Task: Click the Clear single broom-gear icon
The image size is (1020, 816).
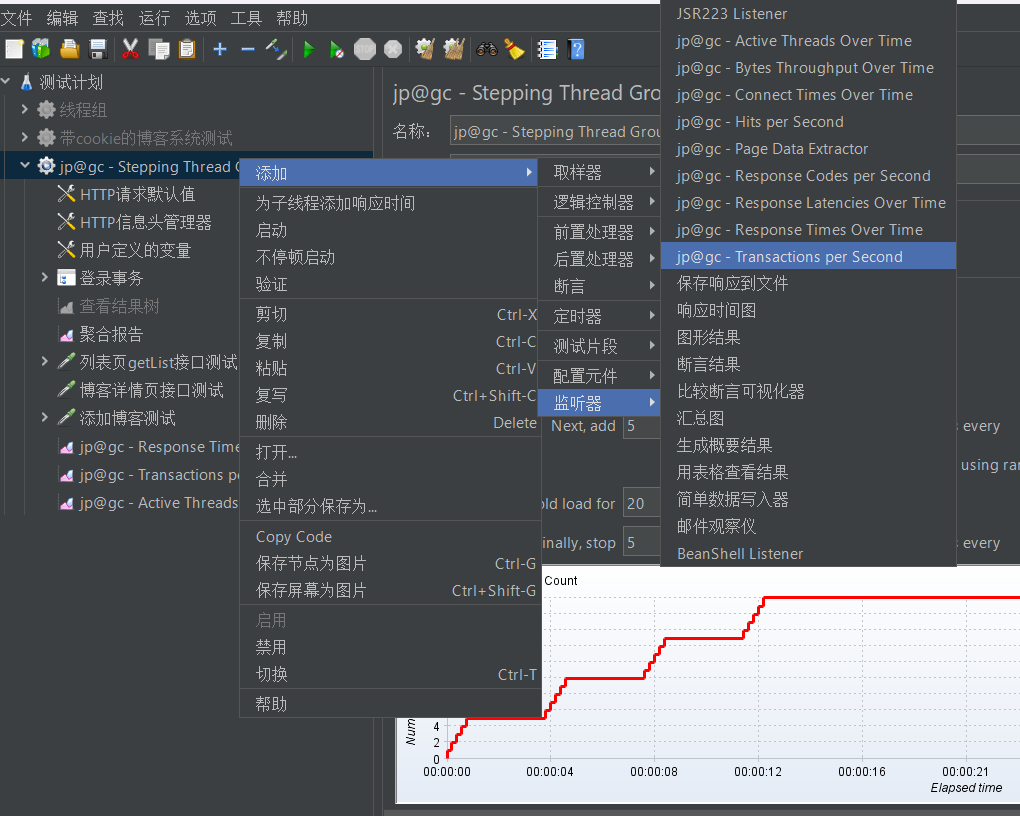Action: (425, 49)
